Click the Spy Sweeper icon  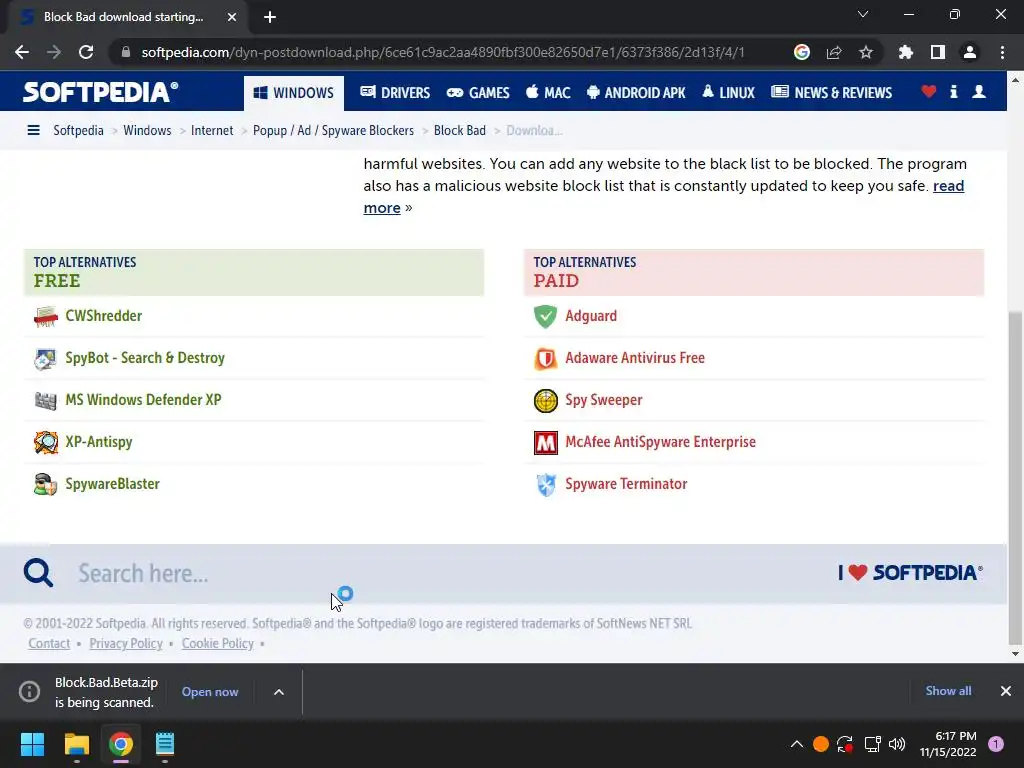pos(545,400)
